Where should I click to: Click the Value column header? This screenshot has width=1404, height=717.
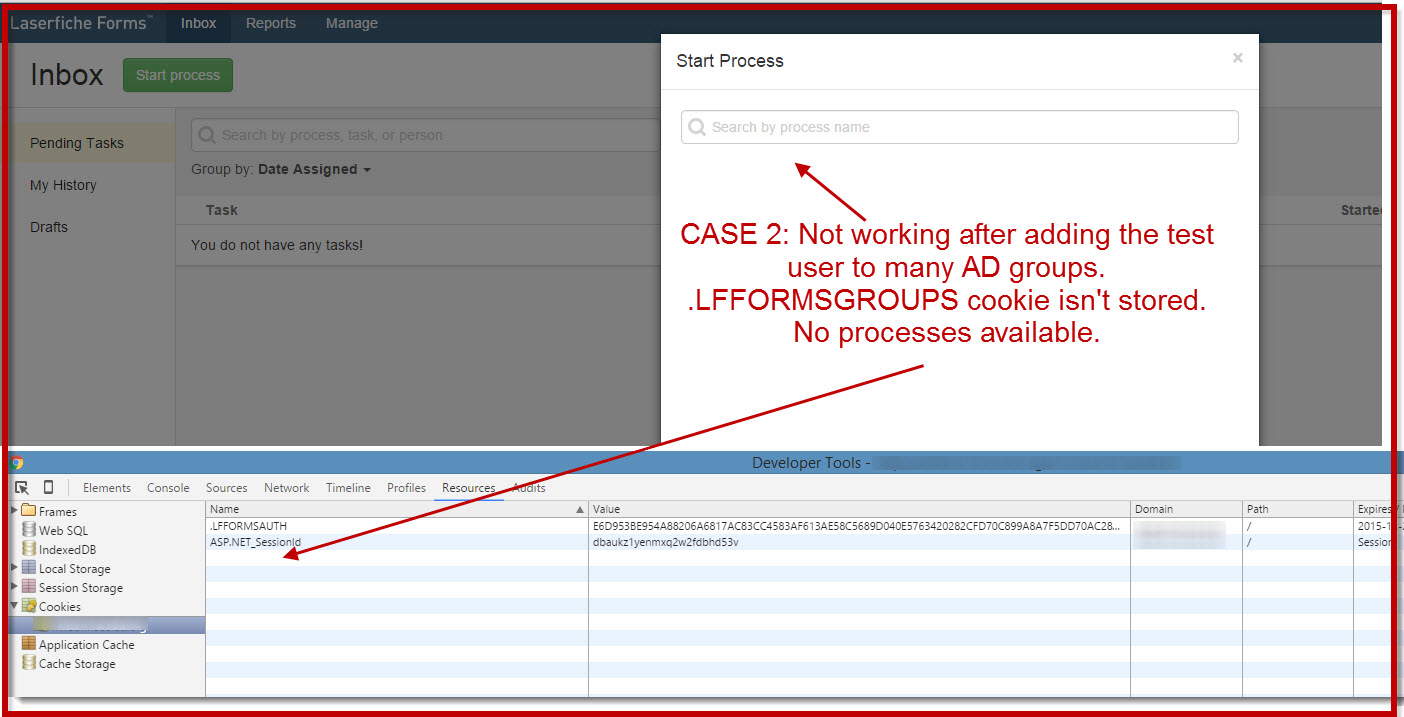pyautogui.click(x=859, y=509)
